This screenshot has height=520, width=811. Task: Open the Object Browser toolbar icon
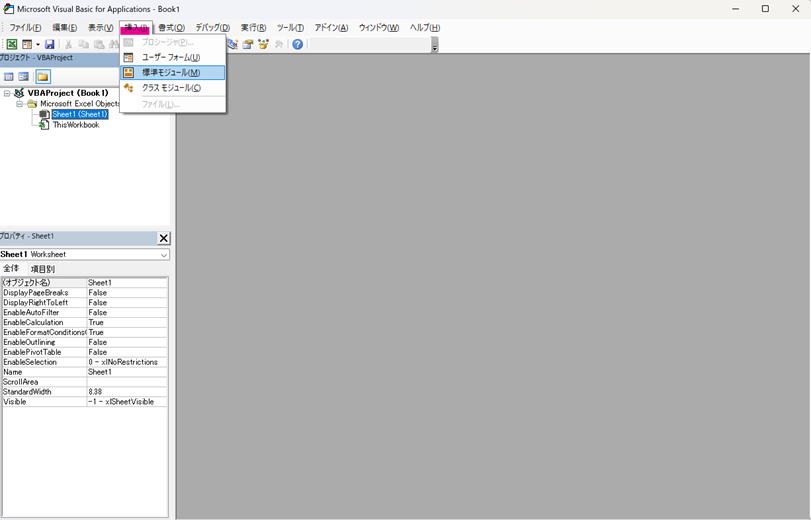coord(263,44)
